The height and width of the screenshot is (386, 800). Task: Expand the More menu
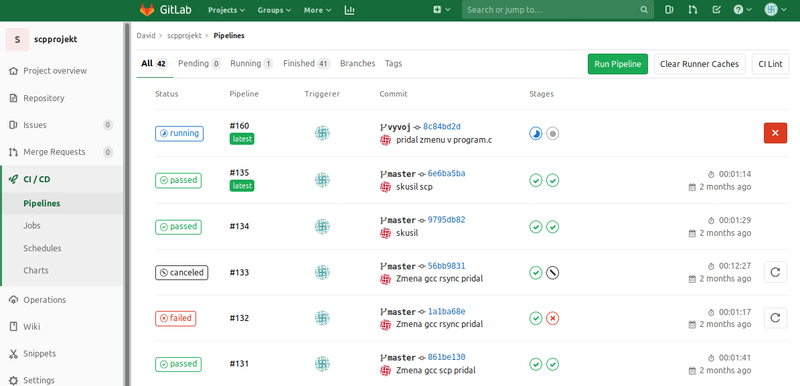point(317,10)
